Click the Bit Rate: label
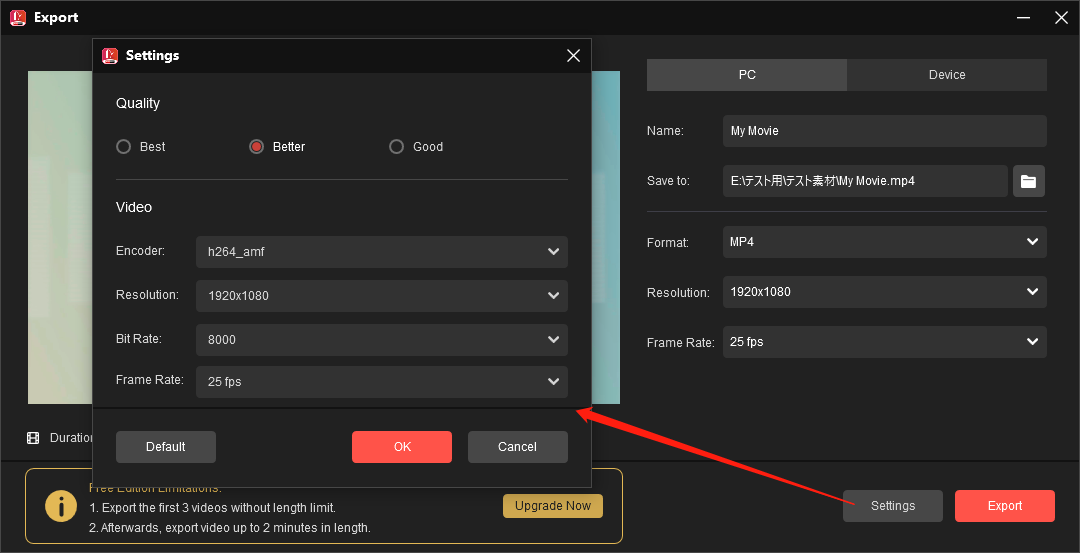1080x553 pixels. 138,339
